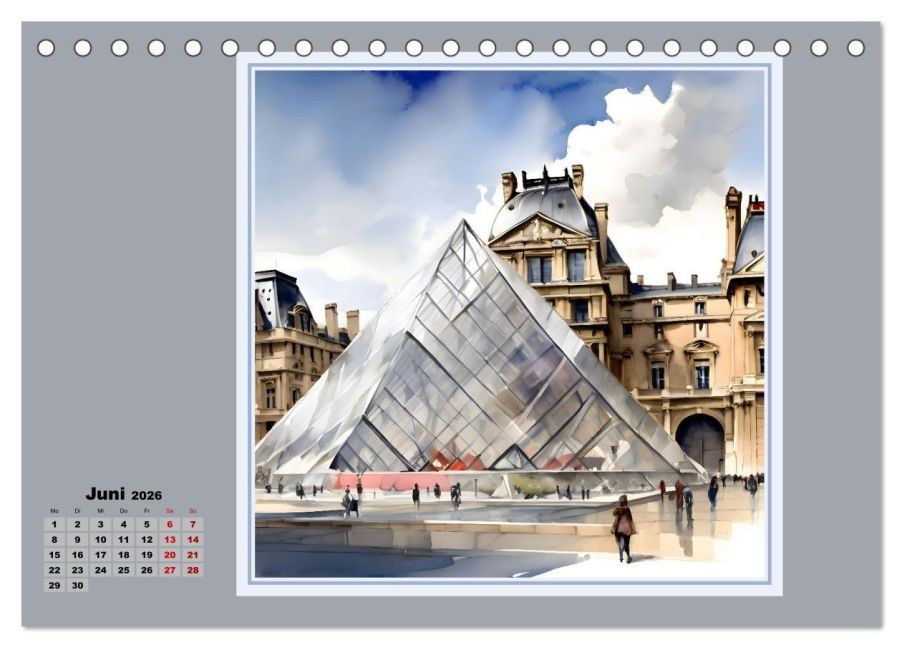Select day 9 in the June calendar
This screenshot has height=648, width=902.
[x=78, y=540]
